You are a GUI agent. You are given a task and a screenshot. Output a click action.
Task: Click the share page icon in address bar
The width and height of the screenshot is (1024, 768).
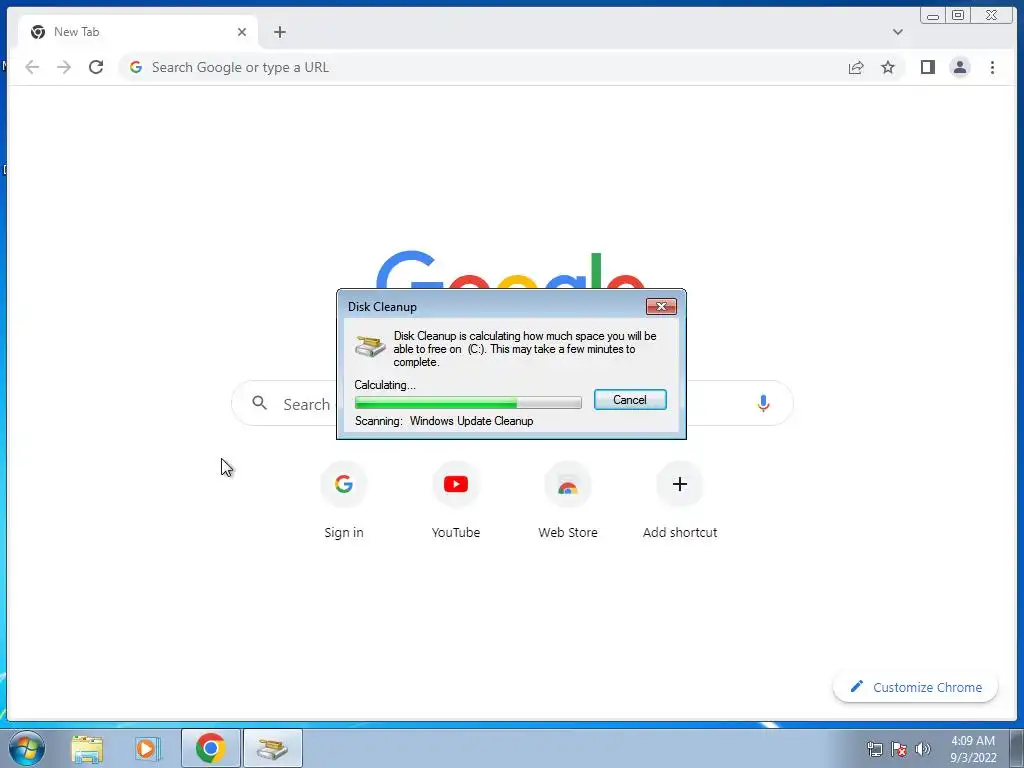coord(856,67)
